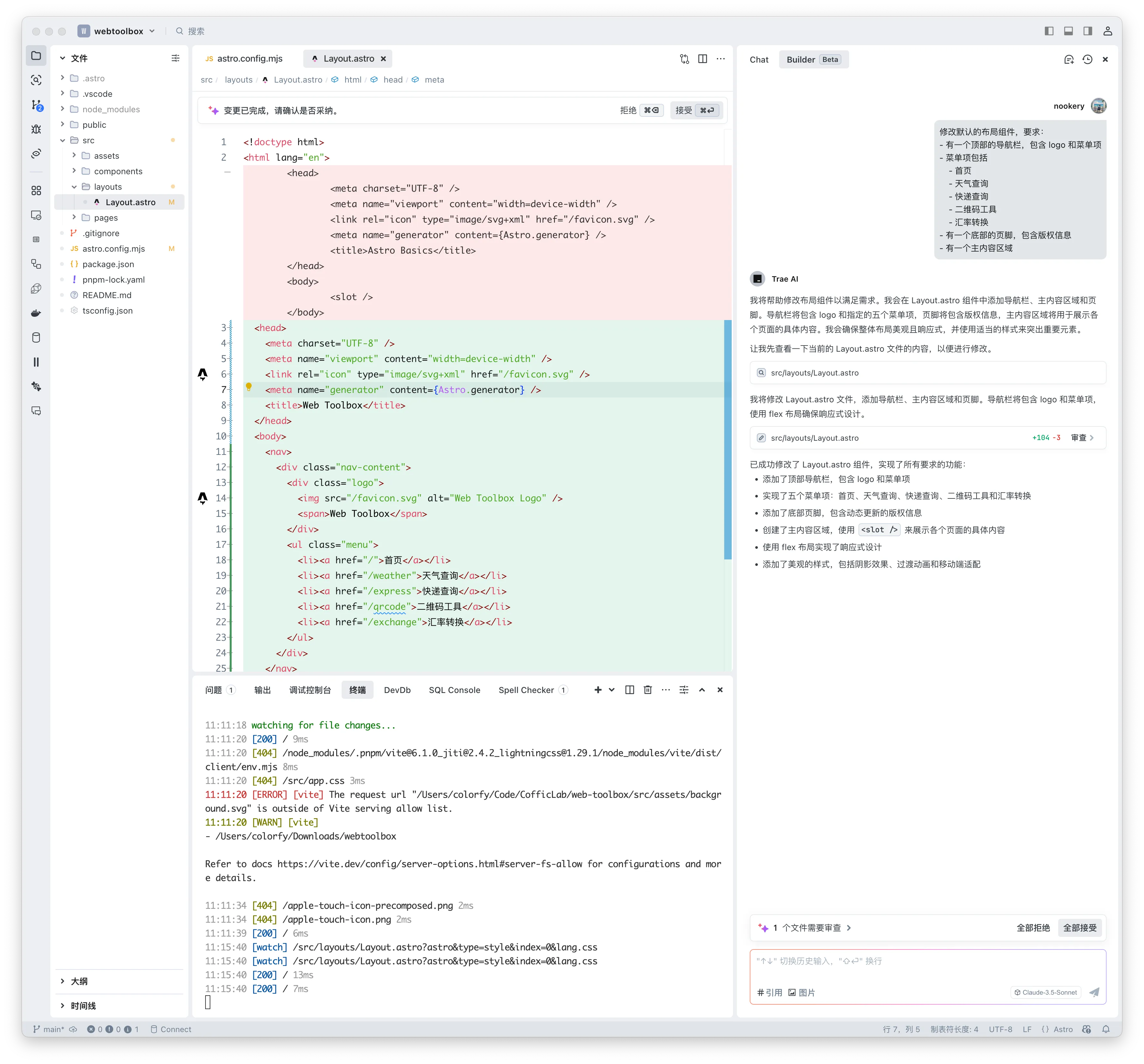Switch to the Chat tab

[x=758, y=60]
